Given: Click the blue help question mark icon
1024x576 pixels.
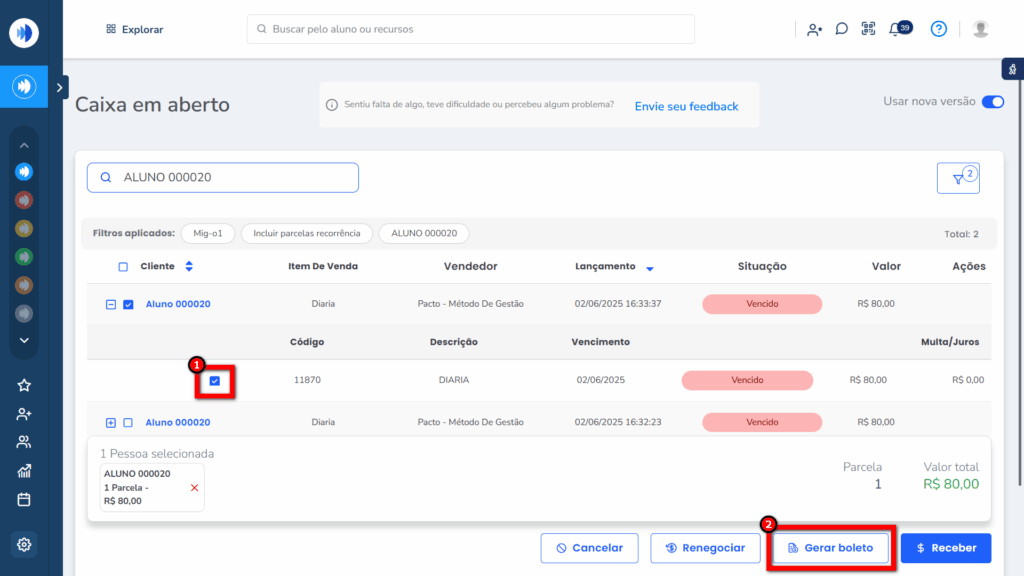Looking at the screenshot, I should [938, 29].
